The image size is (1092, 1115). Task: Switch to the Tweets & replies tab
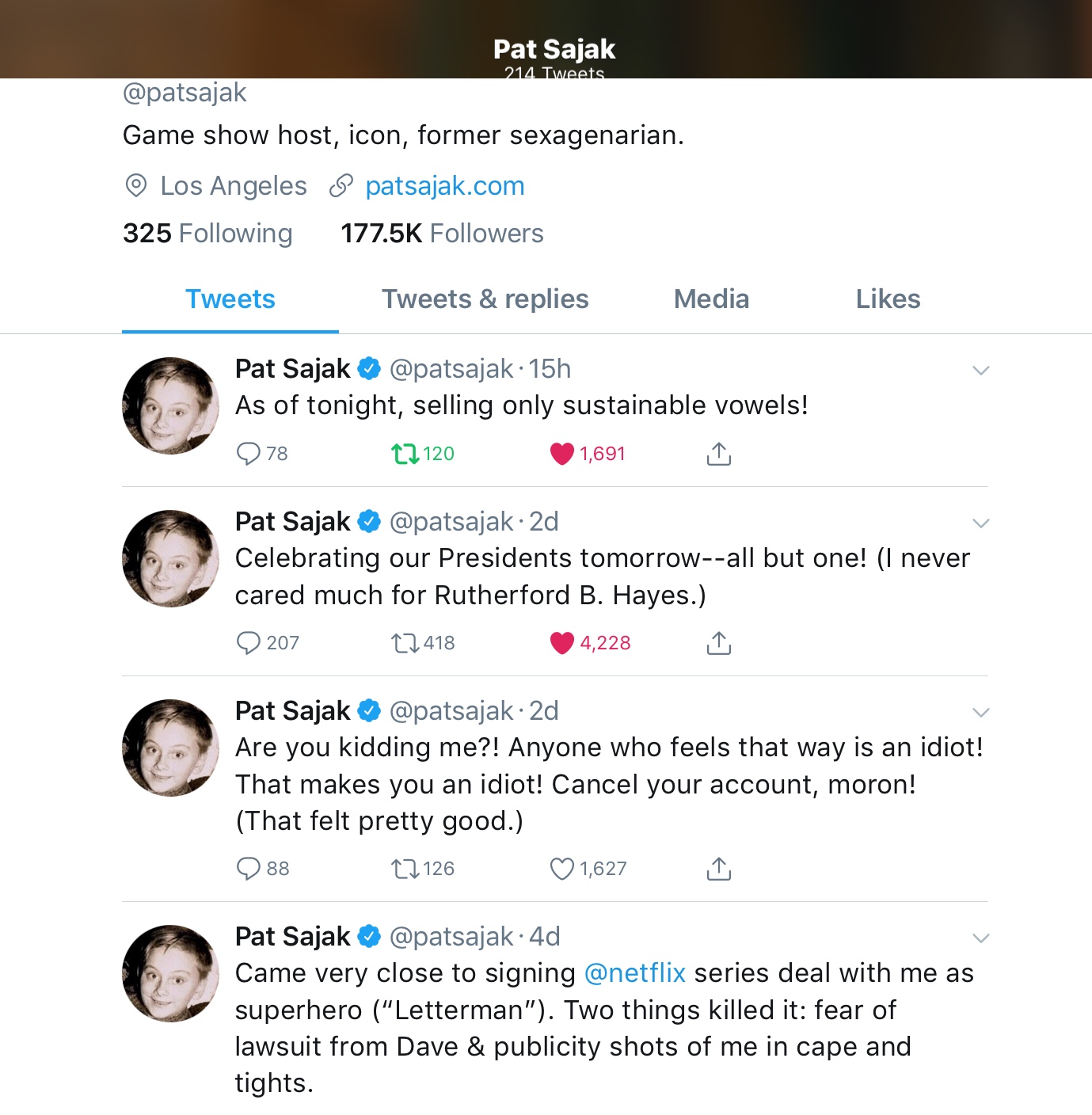click(x=485, y=299)
